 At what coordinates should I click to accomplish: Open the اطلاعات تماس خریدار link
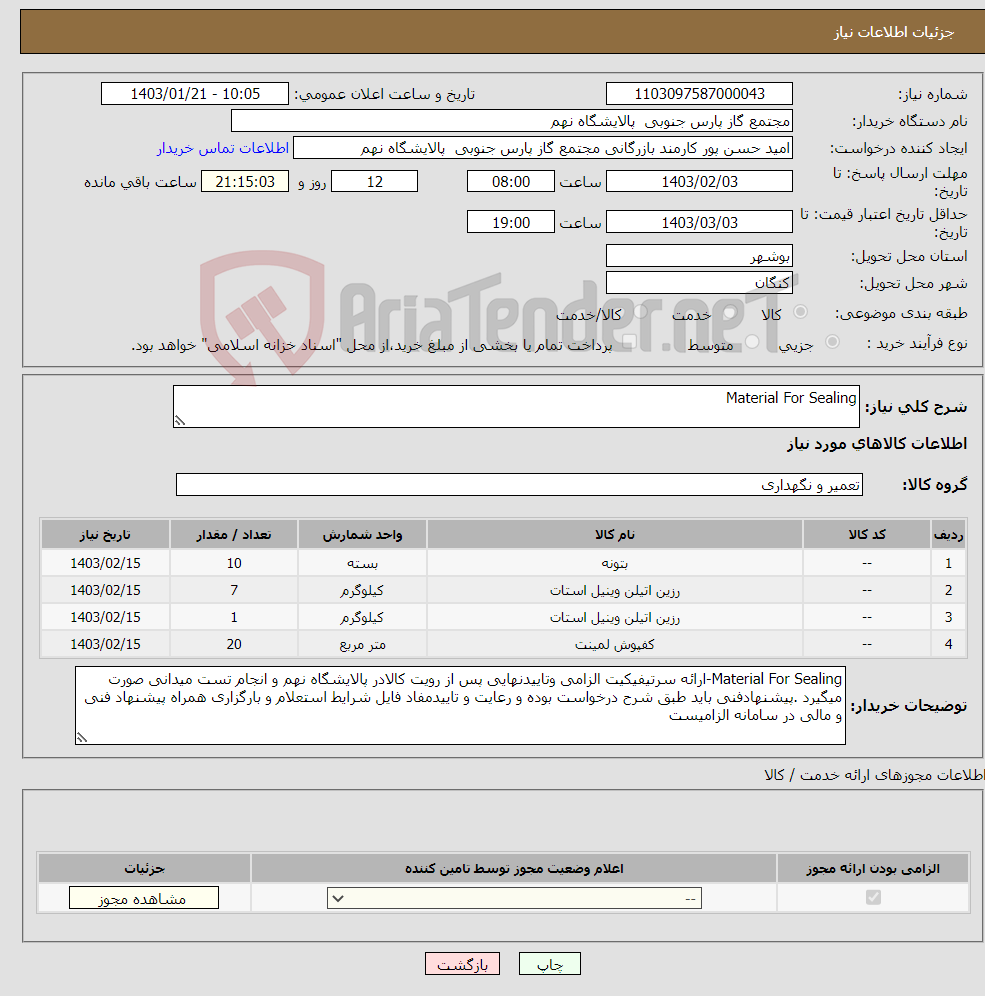coord(223,148)
